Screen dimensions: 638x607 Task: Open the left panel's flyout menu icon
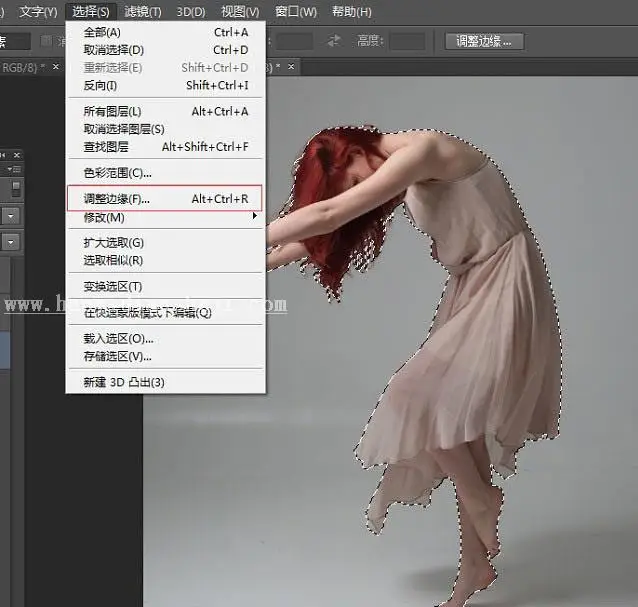[15, 169]
